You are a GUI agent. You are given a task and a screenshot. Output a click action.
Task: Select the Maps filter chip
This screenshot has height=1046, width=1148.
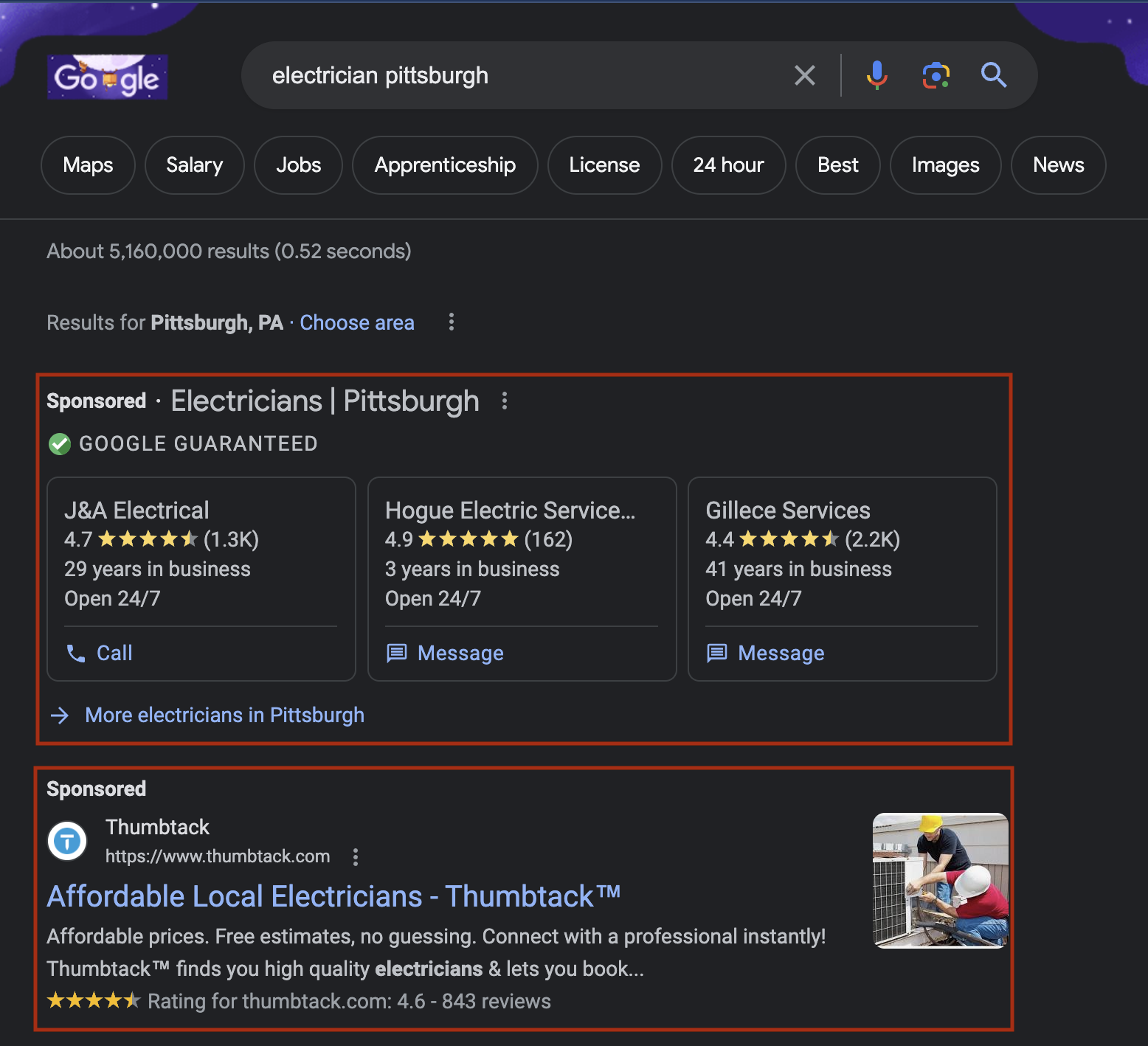[x=89, y=165]
